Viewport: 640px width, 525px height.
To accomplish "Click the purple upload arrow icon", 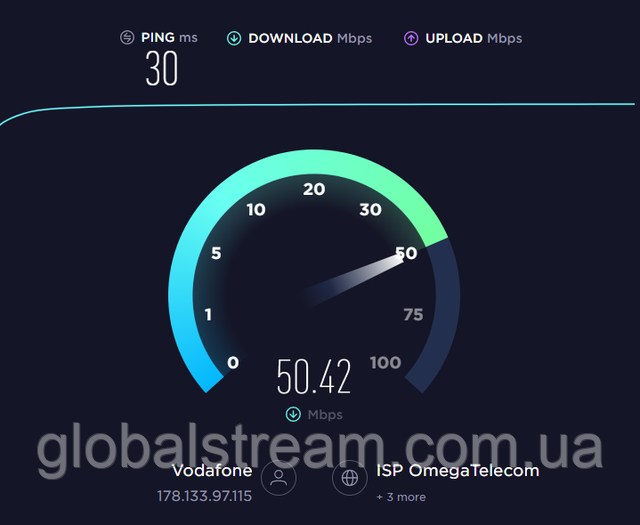I will (411, 38).
